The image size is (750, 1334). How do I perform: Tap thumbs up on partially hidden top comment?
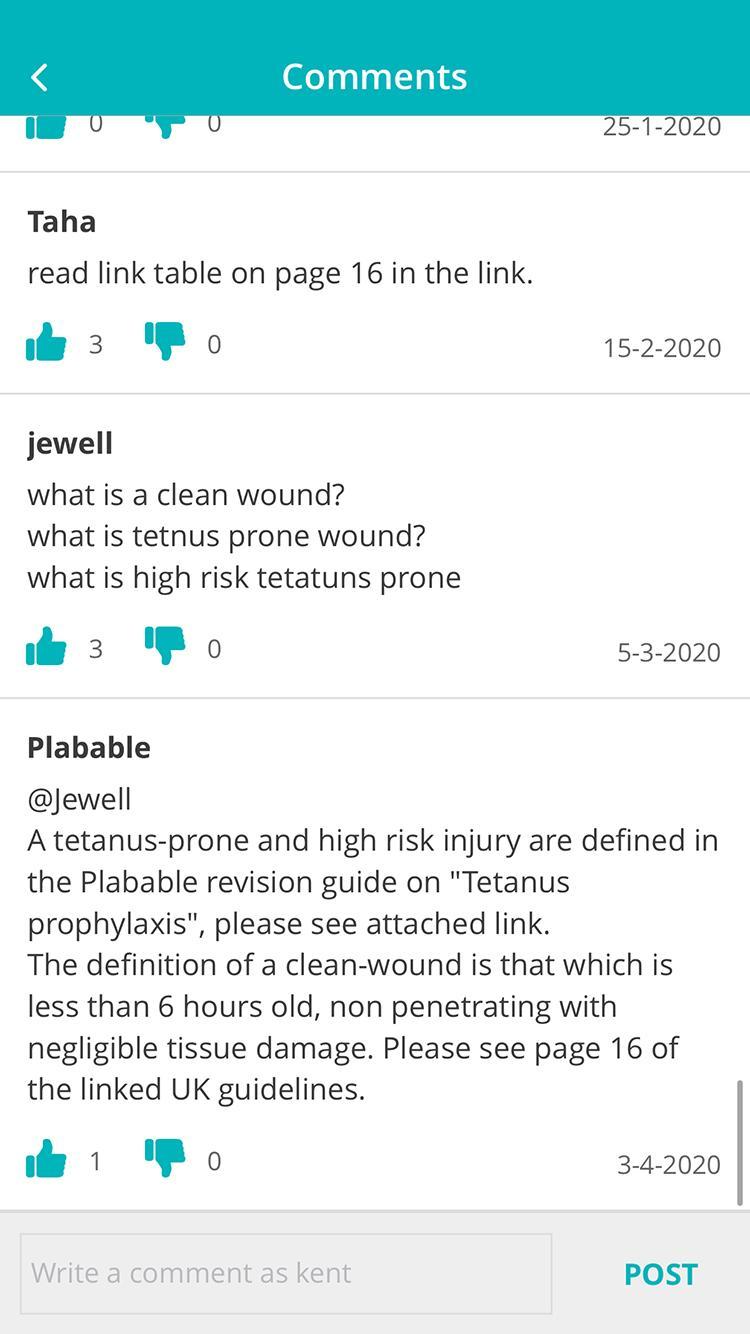click(x=46, y=128)
